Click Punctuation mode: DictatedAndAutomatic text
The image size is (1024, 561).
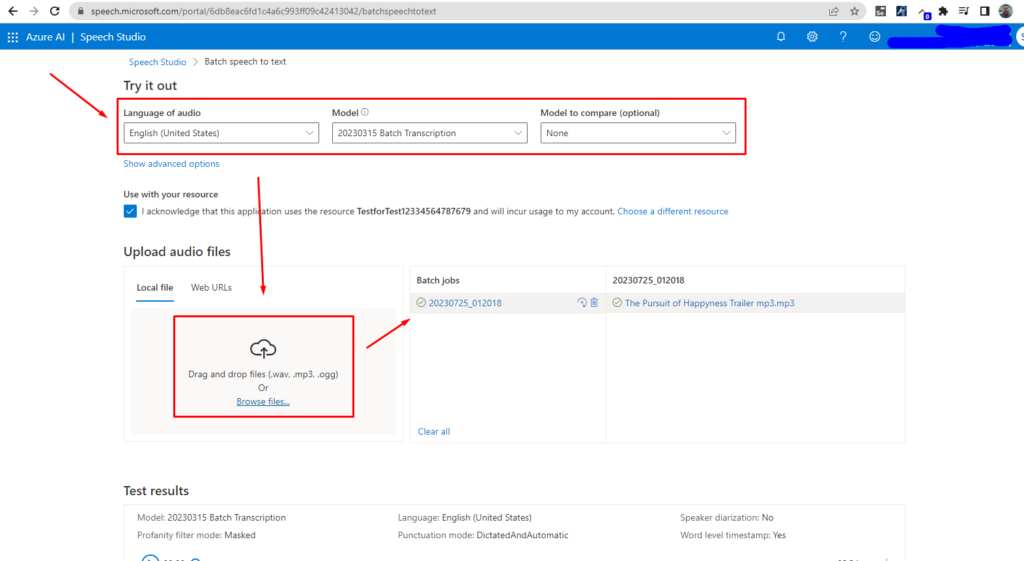(x=483, y=535)
